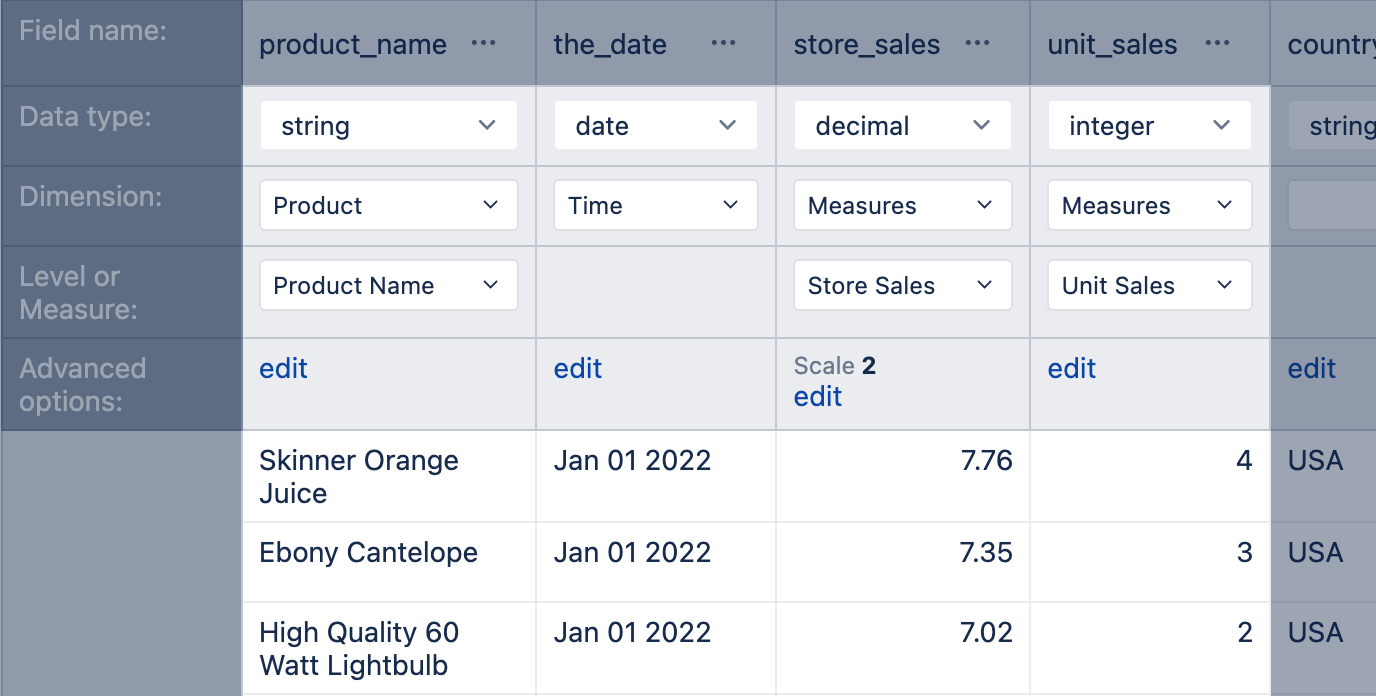Edit advanced options for product_name
Screen dimensions: 1376x696
tap(283, 368)
